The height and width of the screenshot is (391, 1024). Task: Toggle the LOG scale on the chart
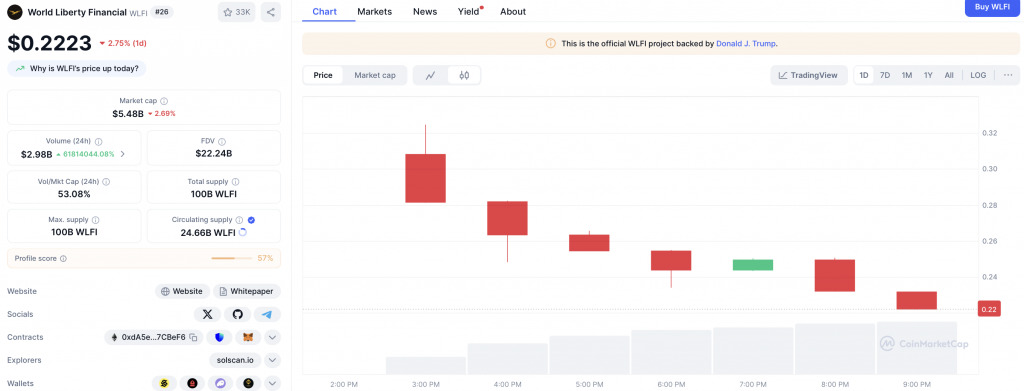click(978, 75)
